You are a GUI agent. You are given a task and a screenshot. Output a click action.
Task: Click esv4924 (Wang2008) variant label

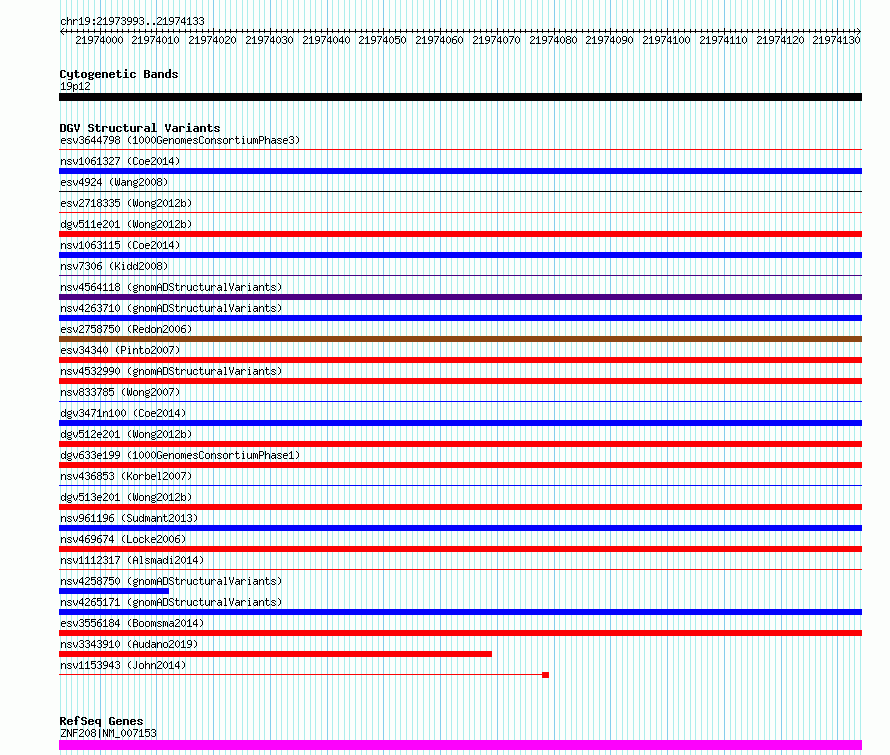[x=114, y=182]
